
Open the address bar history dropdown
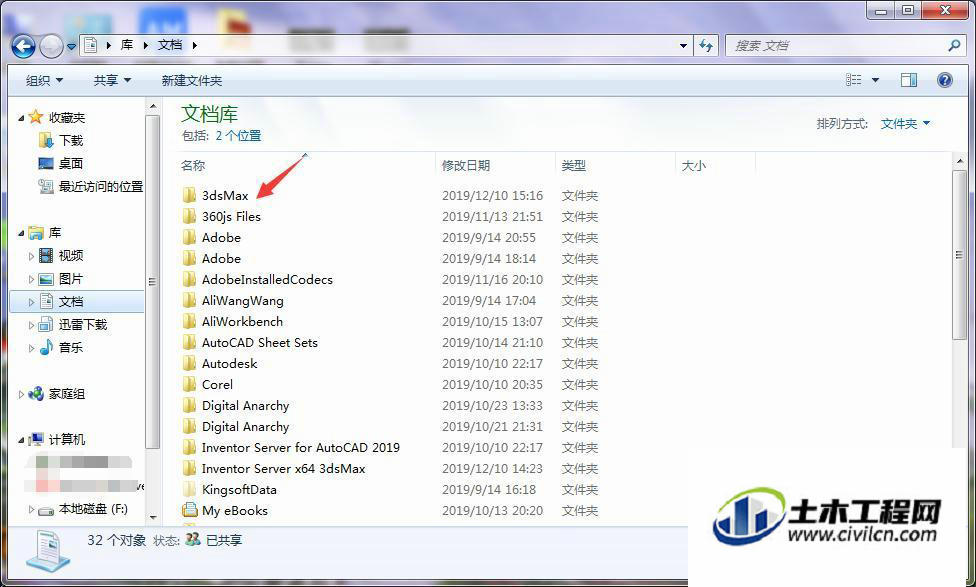[x=683, y=45]
